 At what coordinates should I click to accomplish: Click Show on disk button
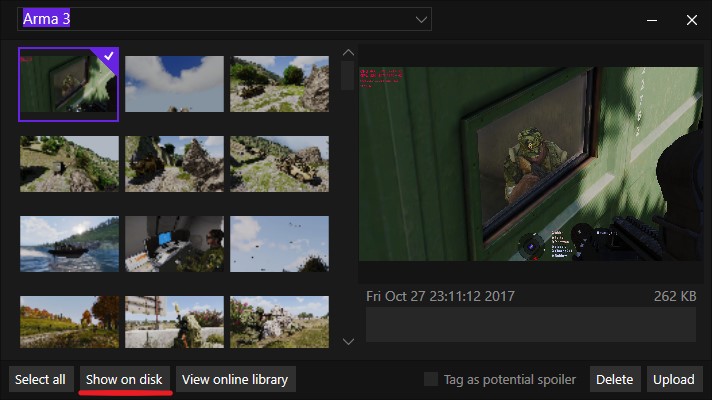pos(124,379)
